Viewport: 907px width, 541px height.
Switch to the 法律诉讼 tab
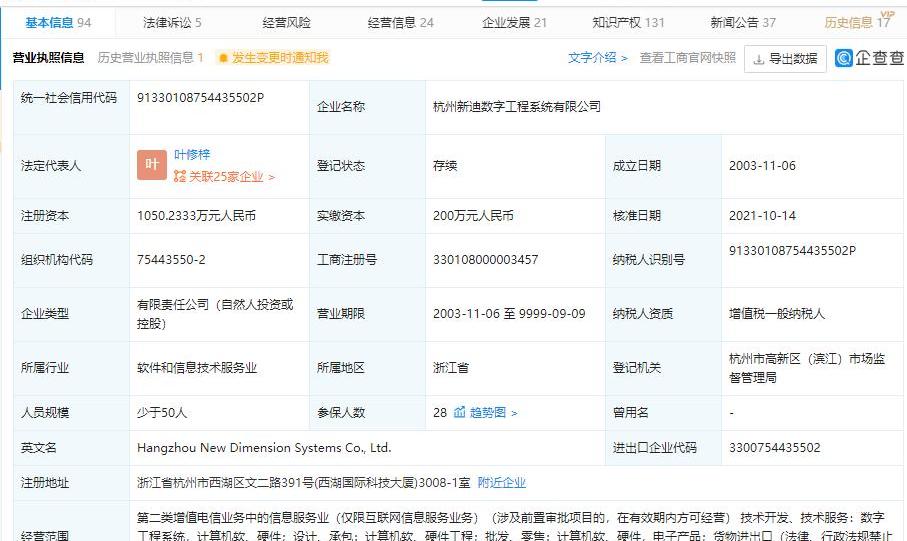pos(172,23)
